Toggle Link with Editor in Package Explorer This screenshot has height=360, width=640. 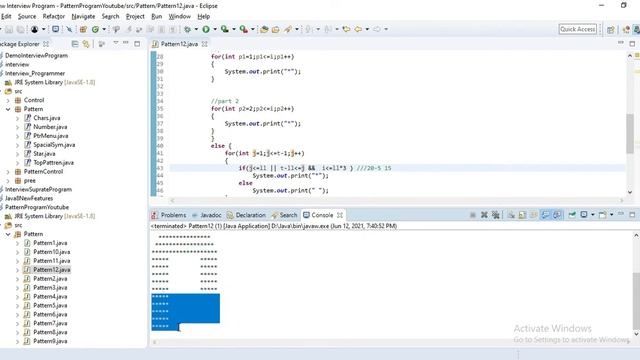click(86, 44)
